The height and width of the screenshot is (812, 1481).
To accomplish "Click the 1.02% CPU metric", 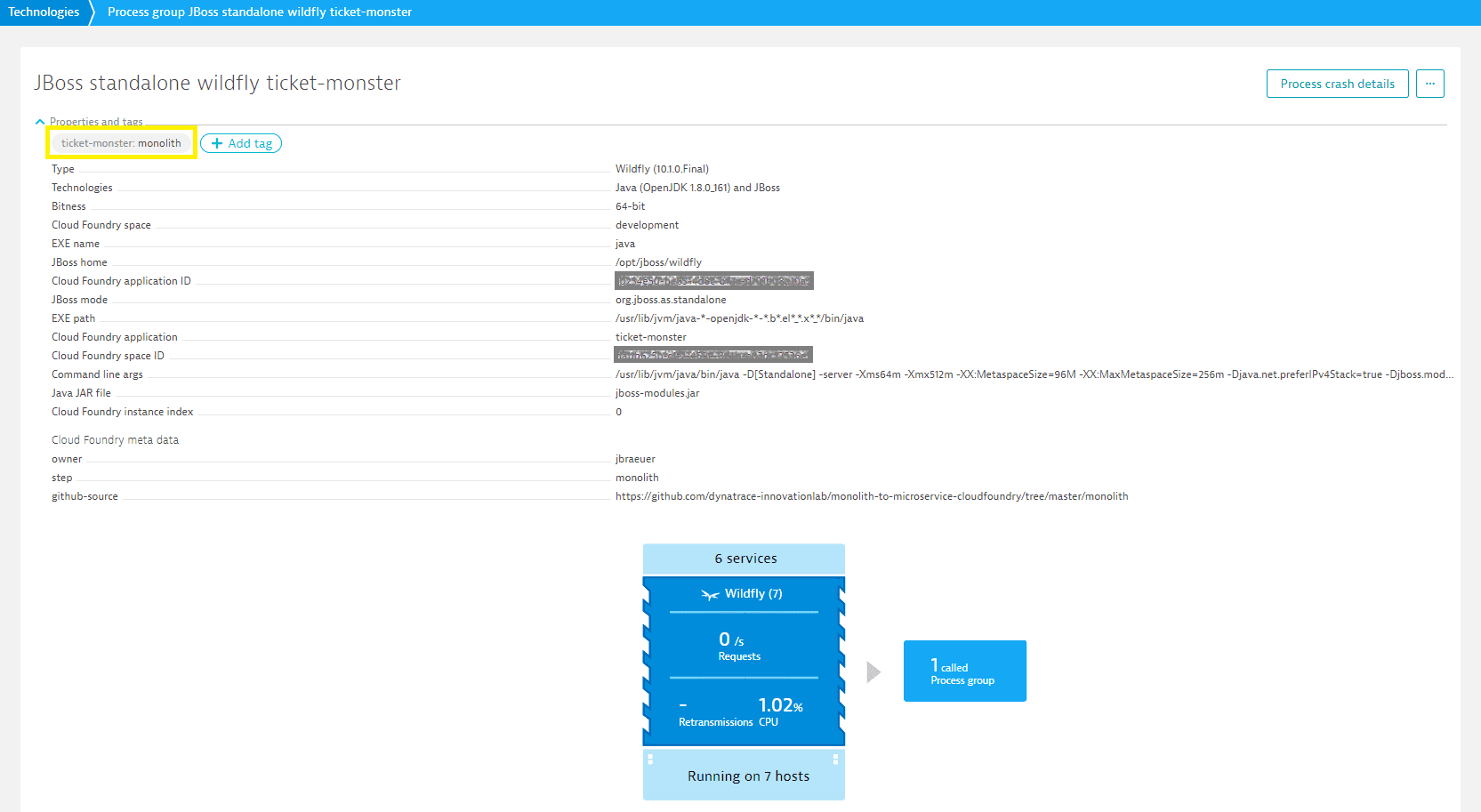I will (x=780, y=712).
